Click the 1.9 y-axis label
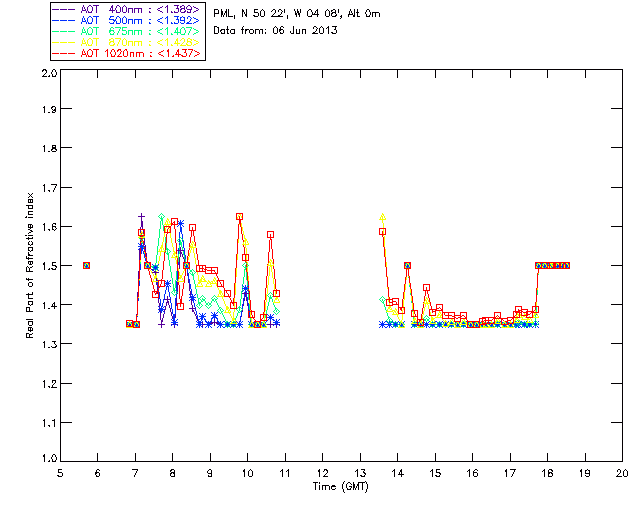 49,109
